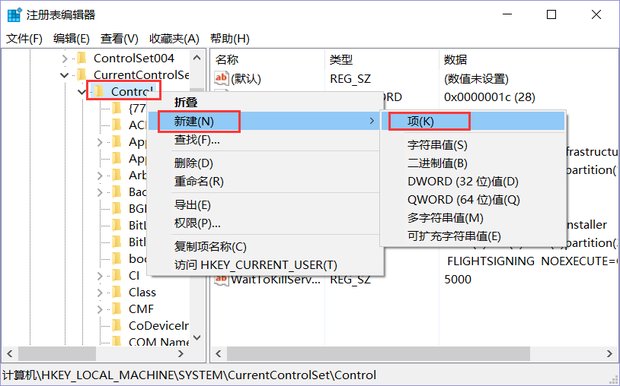Maximize the Registry Editor window
This screenshot has height=386, width=620.
point(551,15)
